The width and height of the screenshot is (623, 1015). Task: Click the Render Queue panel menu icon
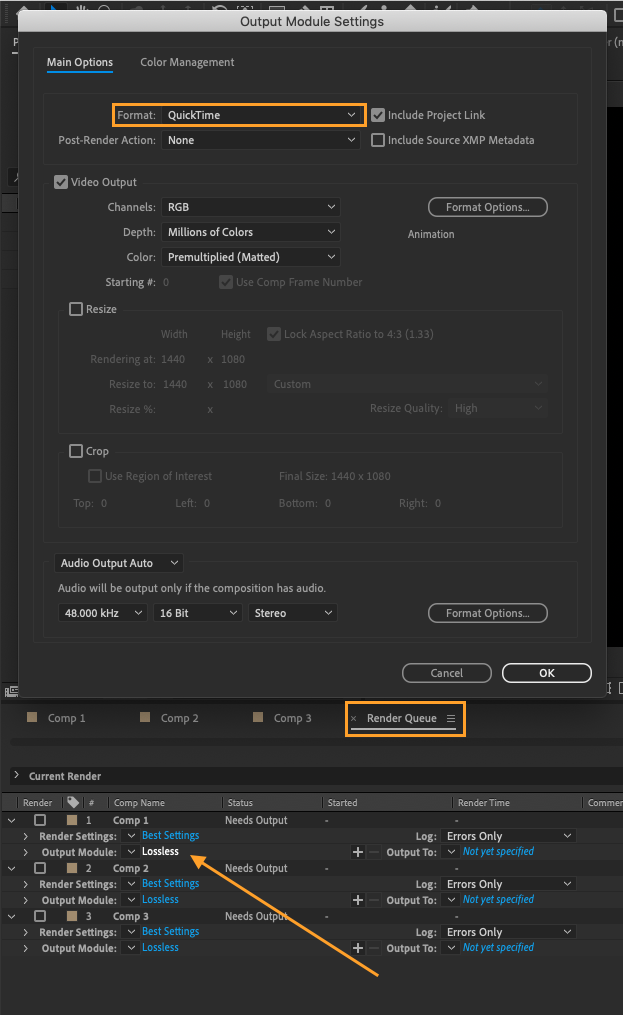tap(451, 719)
